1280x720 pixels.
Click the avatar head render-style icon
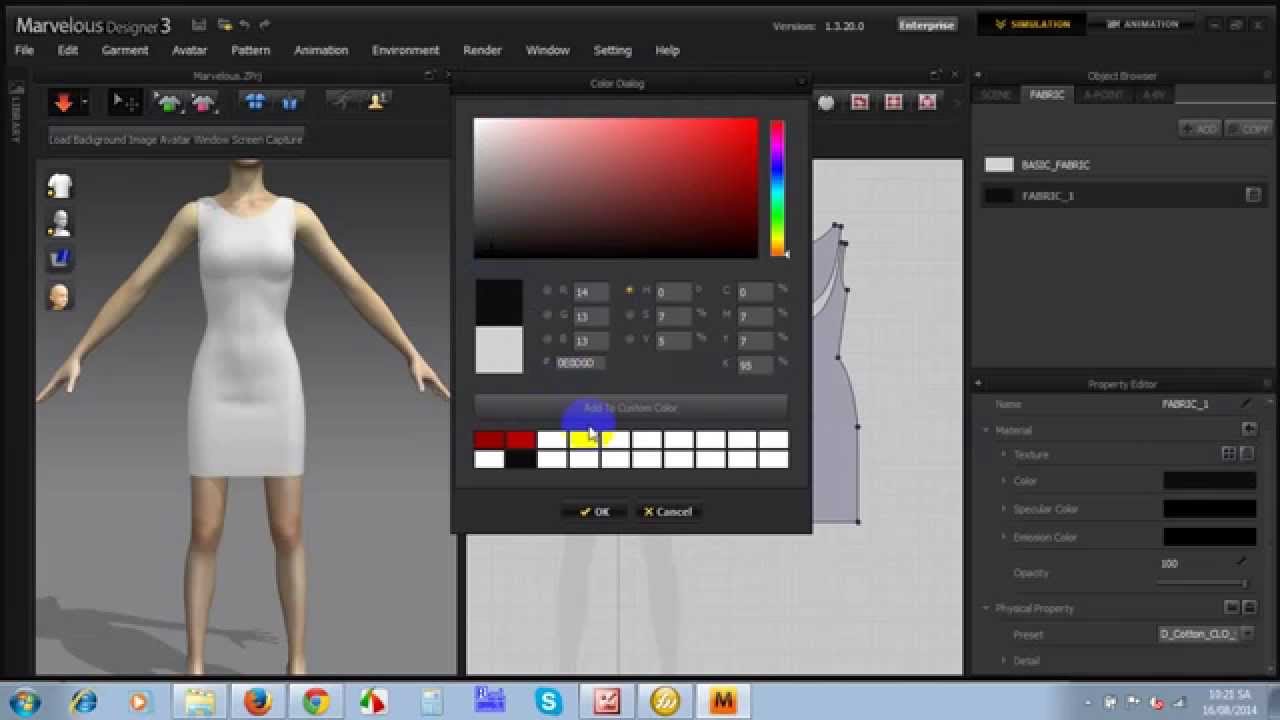pos(60,296)
